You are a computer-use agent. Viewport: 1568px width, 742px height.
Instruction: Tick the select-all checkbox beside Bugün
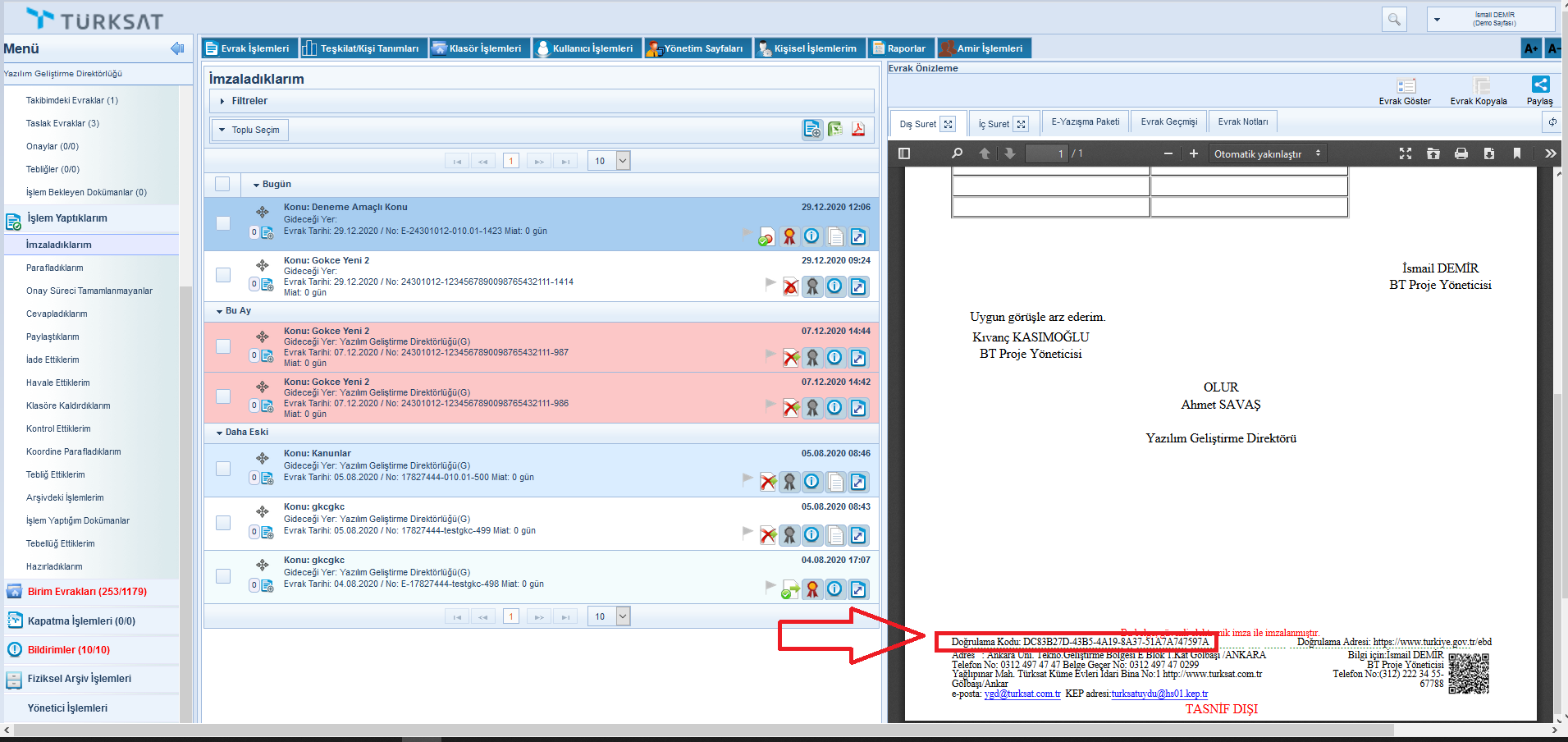222,184
